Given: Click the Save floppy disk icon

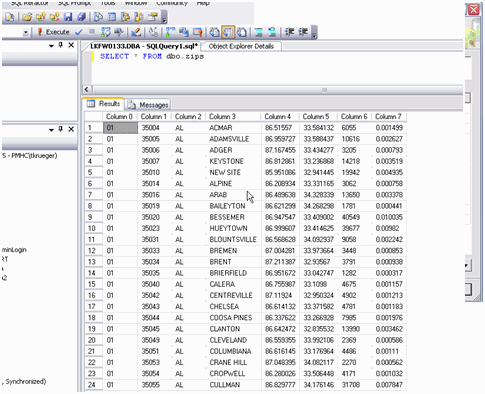Looking at the screenshot, I should pos(68,17).
